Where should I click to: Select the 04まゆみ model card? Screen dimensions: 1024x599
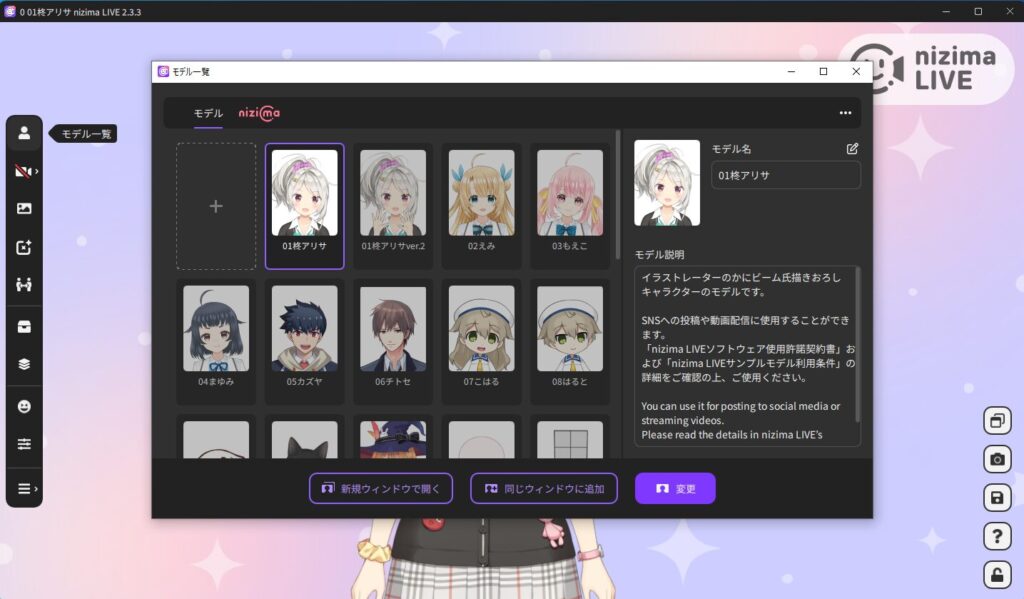(216, 342)
